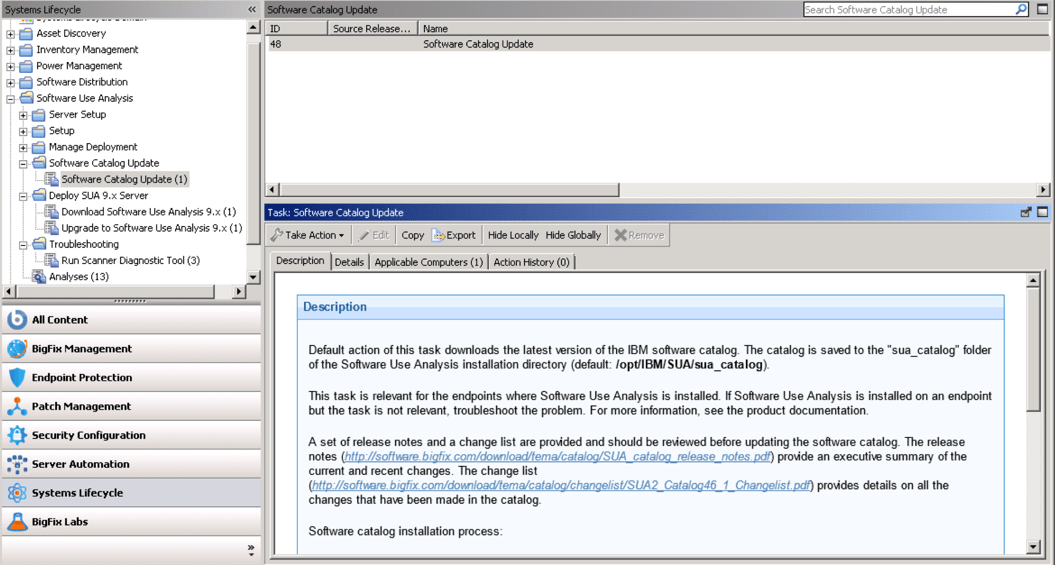Open the SUA catalog release notes link
This screenshot has height=565, width=1055.
pyautogui.click(x=558, y=457)
